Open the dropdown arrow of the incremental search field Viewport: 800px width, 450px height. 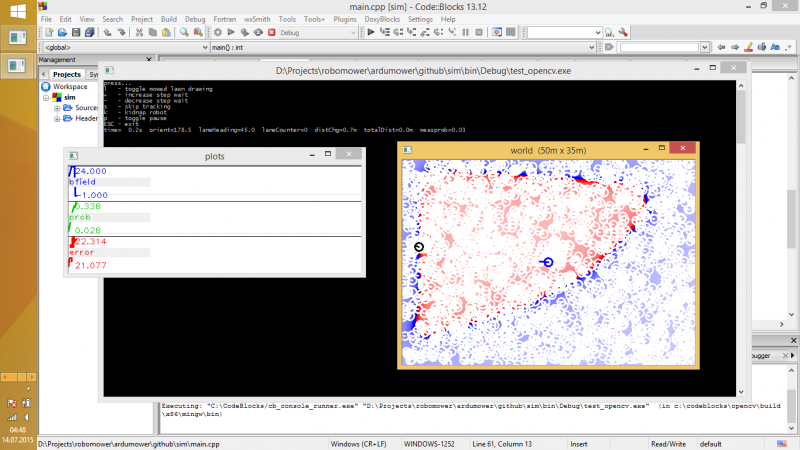coord(705,47)
